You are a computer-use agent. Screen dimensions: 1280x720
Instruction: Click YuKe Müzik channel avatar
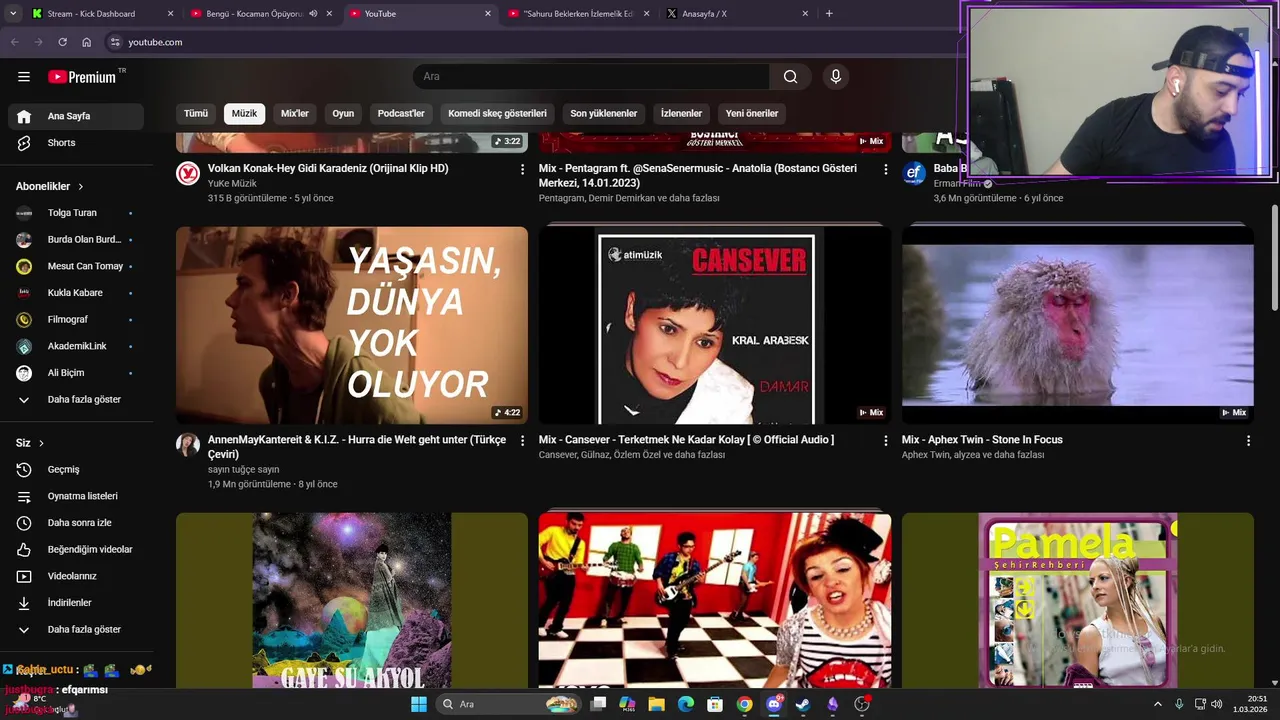tap(188, 174)
